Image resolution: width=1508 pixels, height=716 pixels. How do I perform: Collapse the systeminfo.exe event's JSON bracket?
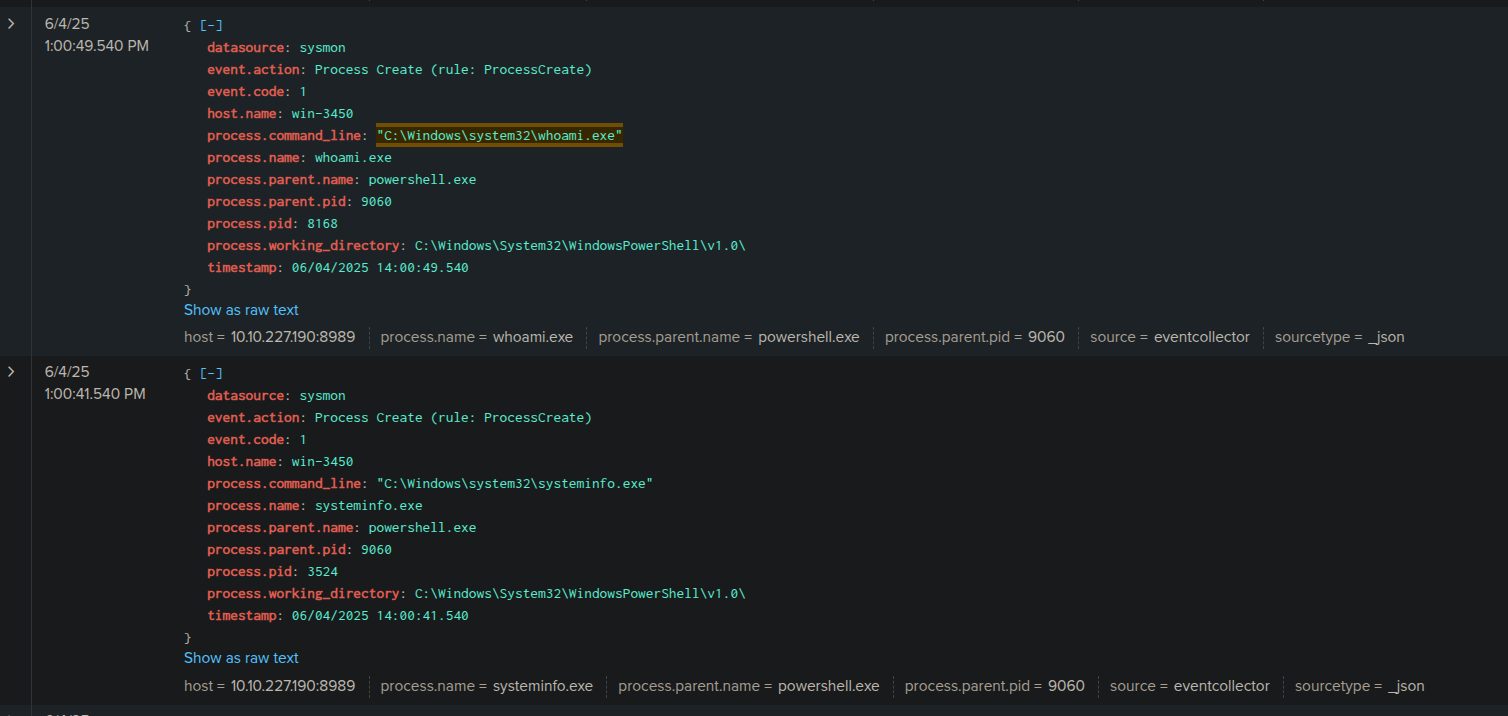point(213,372)
